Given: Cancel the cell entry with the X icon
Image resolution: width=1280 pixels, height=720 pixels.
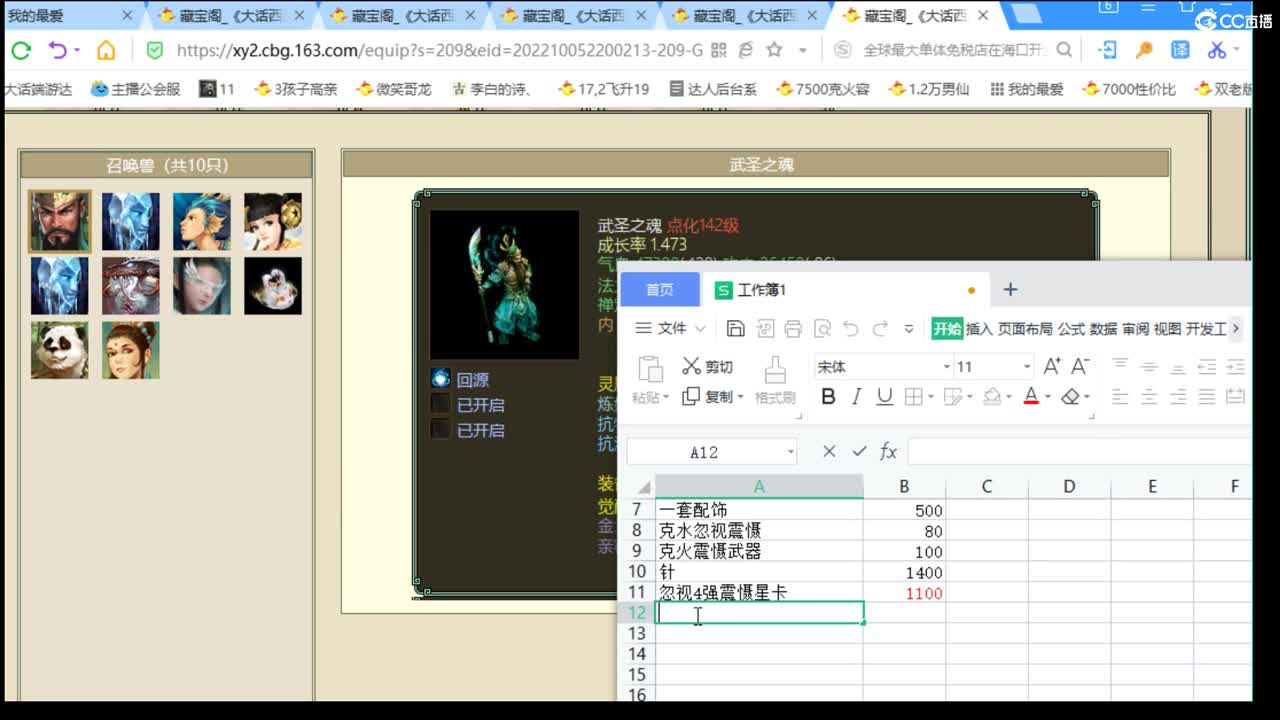Looking at the screenshot, I should tap(829, 452).
